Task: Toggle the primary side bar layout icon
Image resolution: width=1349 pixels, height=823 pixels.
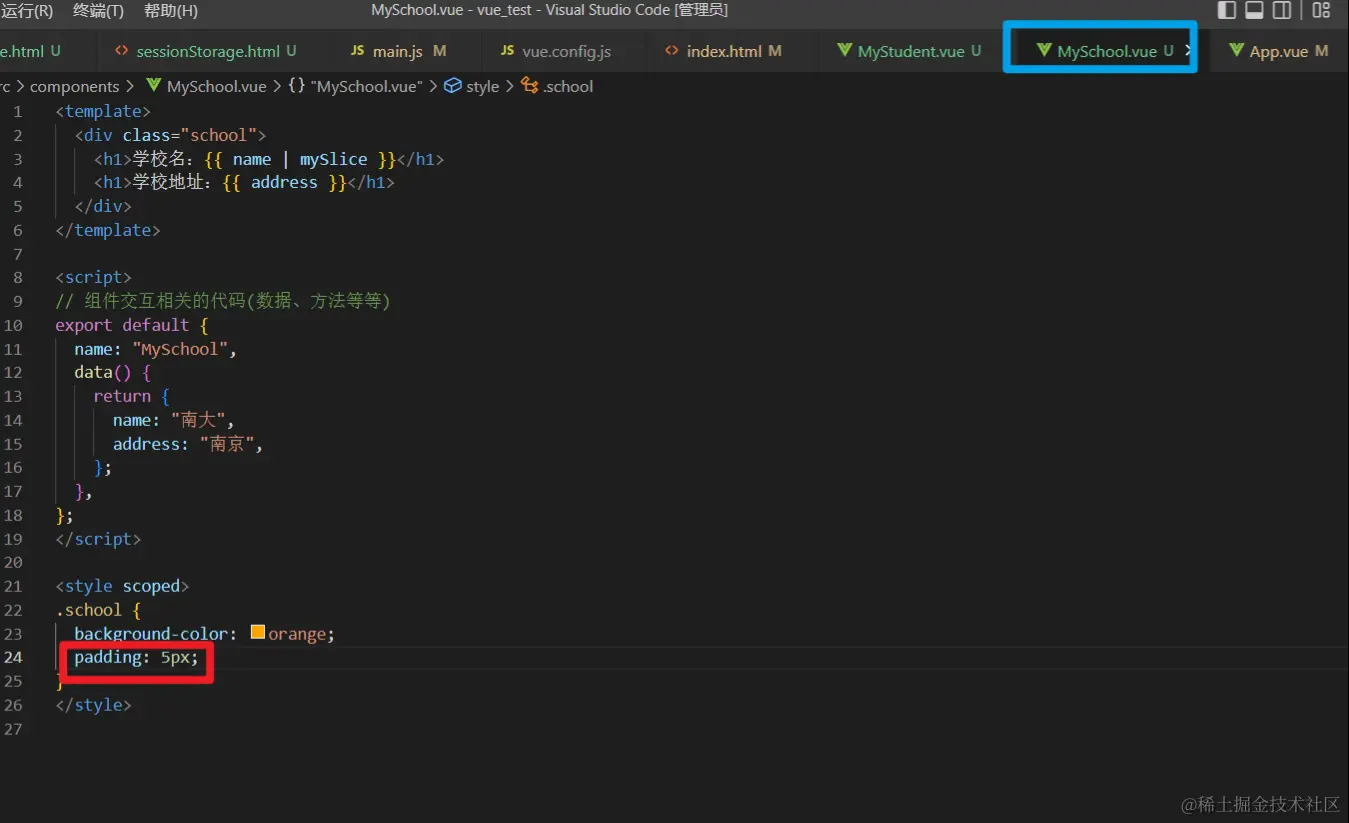Action: 1227,11
